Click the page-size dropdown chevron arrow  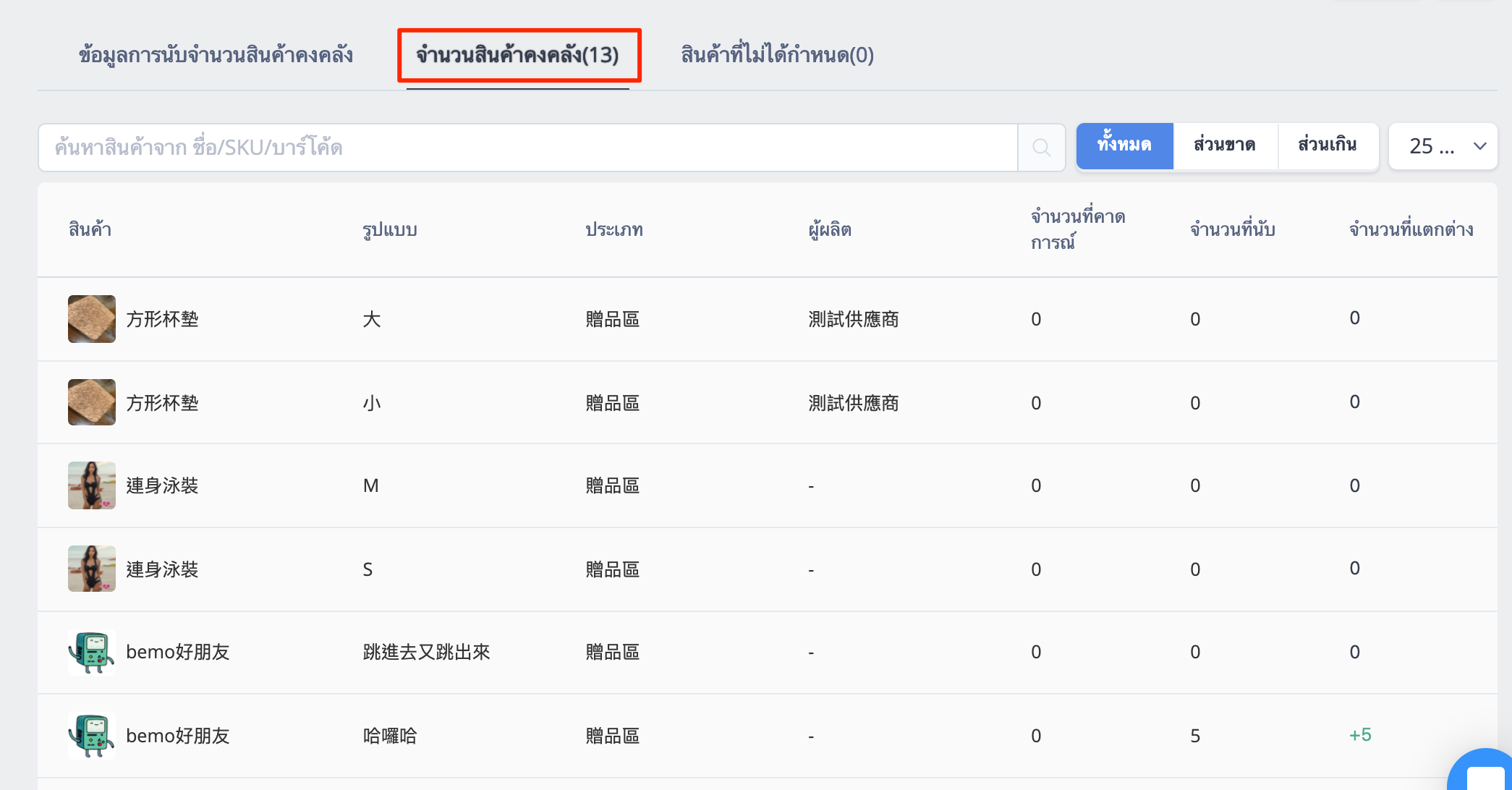pos(1479,146)
